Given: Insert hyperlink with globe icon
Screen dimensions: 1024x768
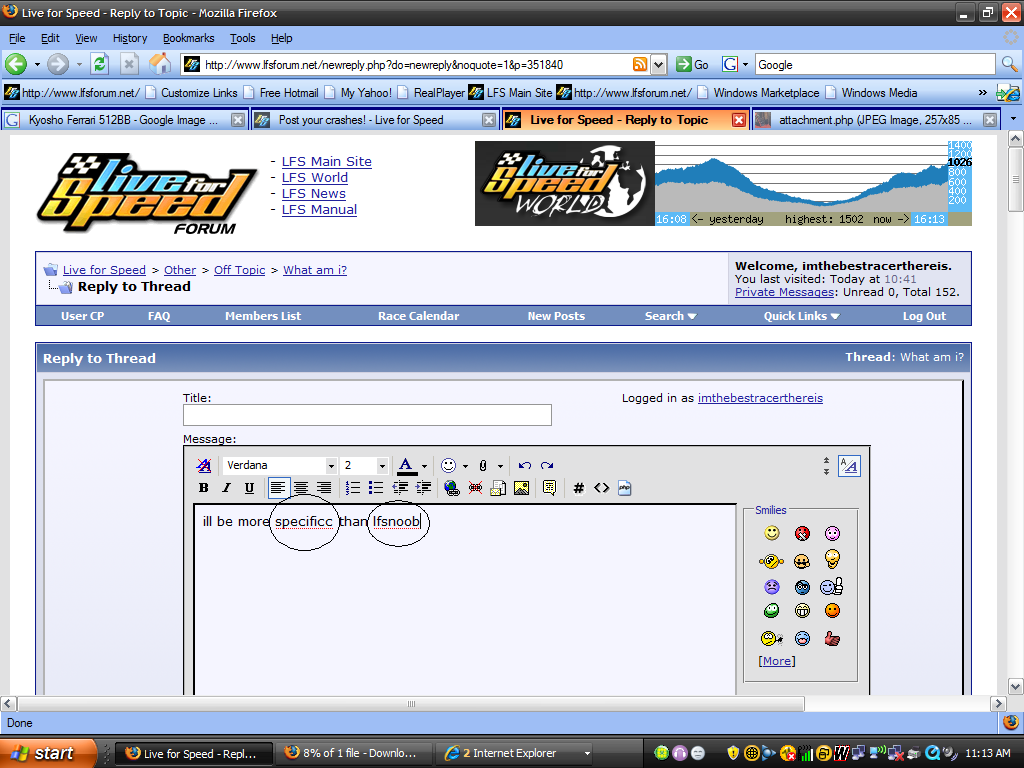Looking at the screenshot, I should pos(451,488).
